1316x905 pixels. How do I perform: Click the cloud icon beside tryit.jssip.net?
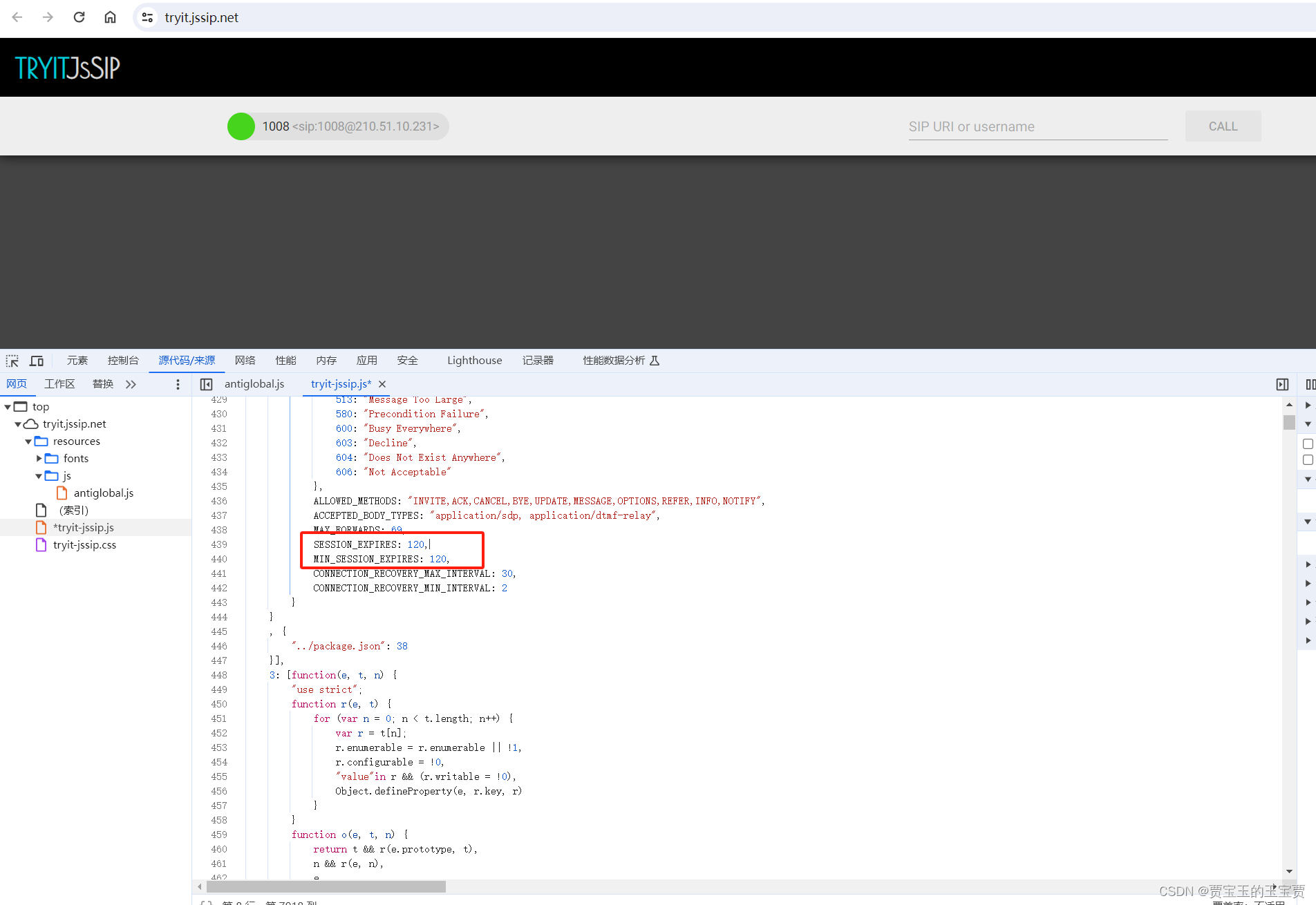pyautogui.click(x=31, y=423)
